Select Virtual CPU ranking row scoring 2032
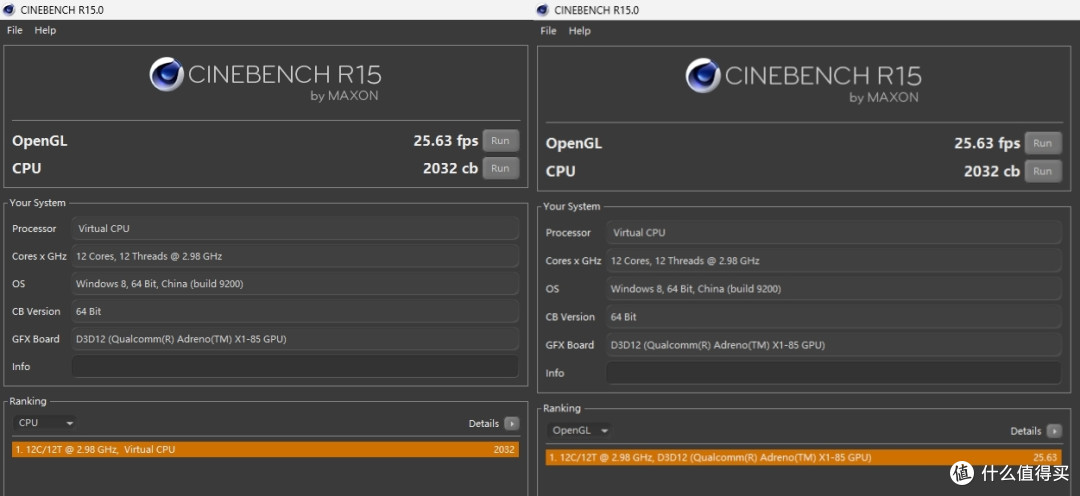The width and height of the screenshot is (1080, 496). coord(265,449)
